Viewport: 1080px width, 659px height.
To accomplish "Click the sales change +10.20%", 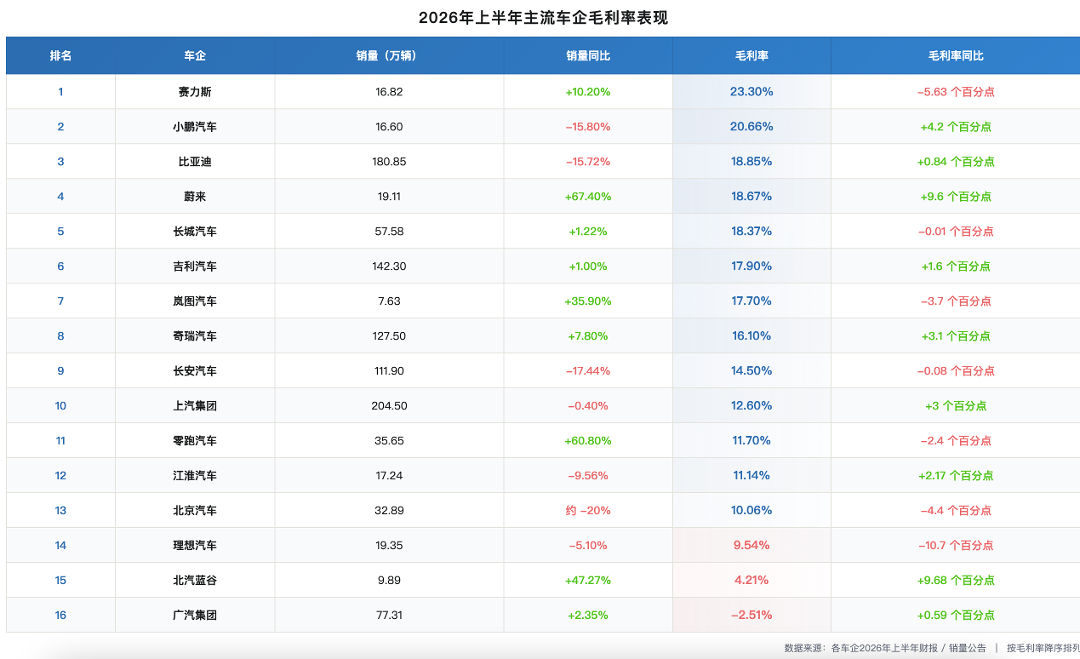I will pos(588,92).
